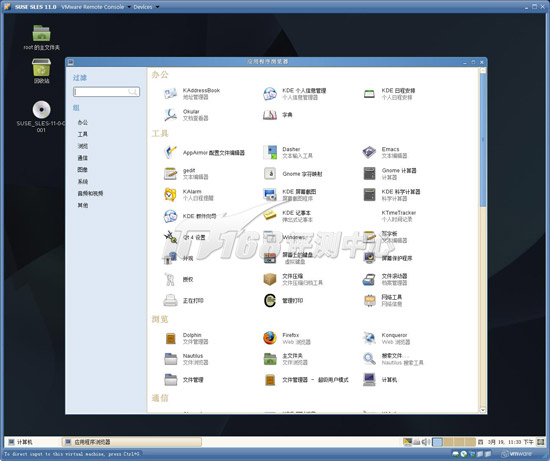Filter by 工具 group in sidebar
Viewport: 550px width, 461px height.
coord(83,134)
